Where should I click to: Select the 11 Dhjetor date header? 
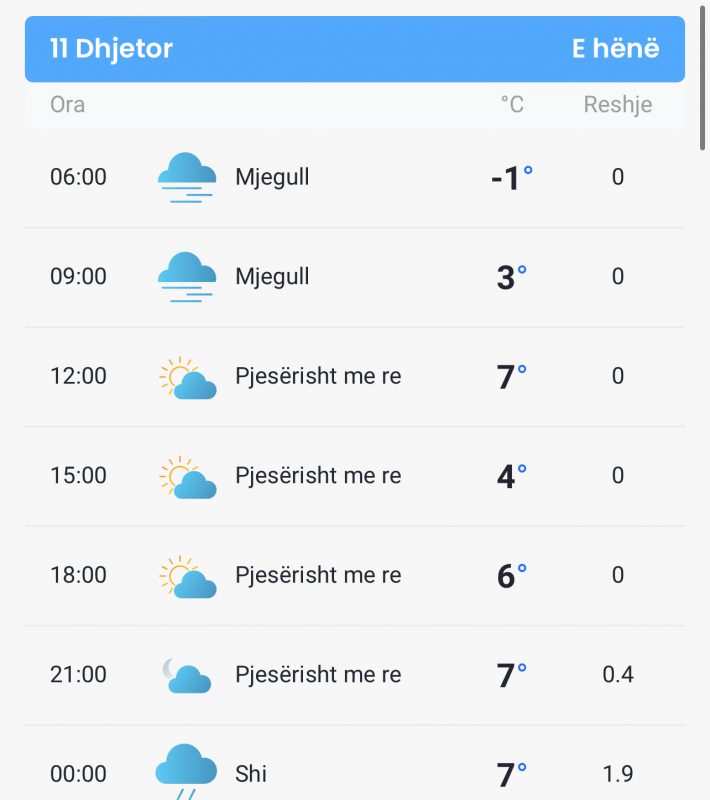click(111, 48)
